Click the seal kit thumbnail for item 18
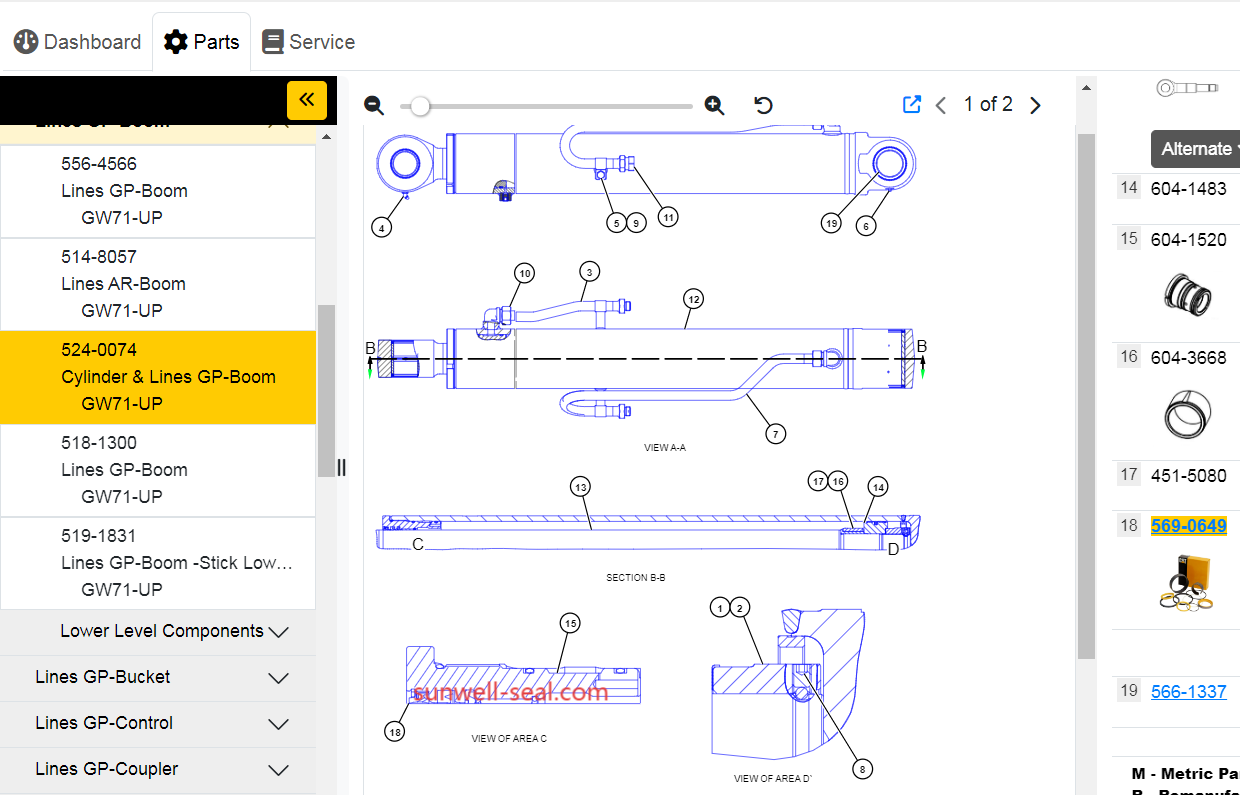The image size is (1240, 795). [1188, 583]
